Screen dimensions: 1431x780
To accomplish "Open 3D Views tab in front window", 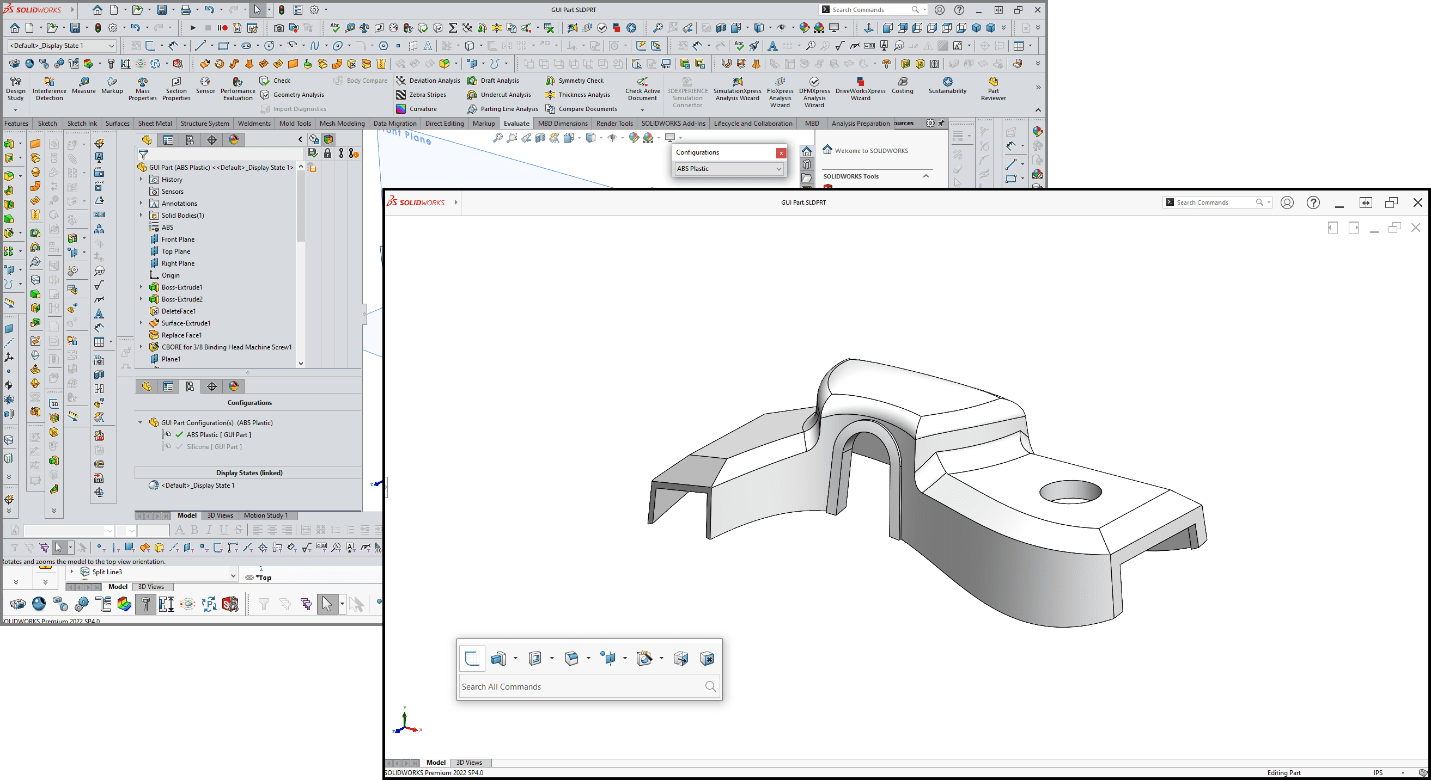I will click(468, 763).
